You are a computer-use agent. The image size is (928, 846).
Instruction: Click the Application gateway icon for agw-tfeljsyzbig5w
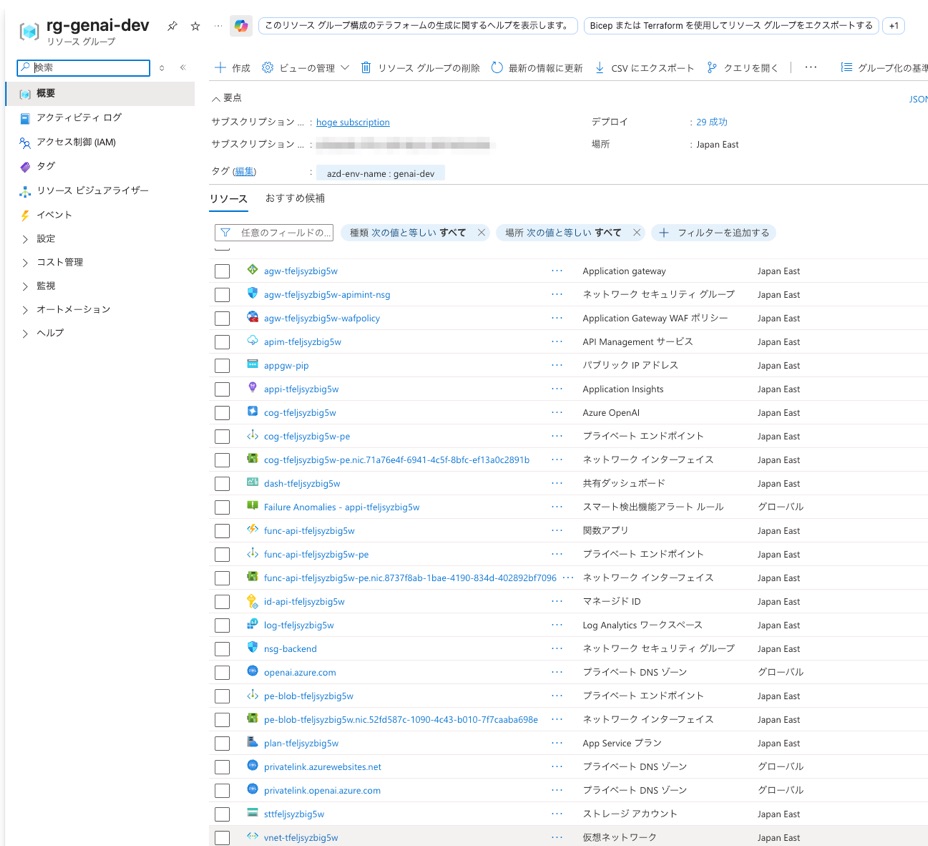[253, 270]
